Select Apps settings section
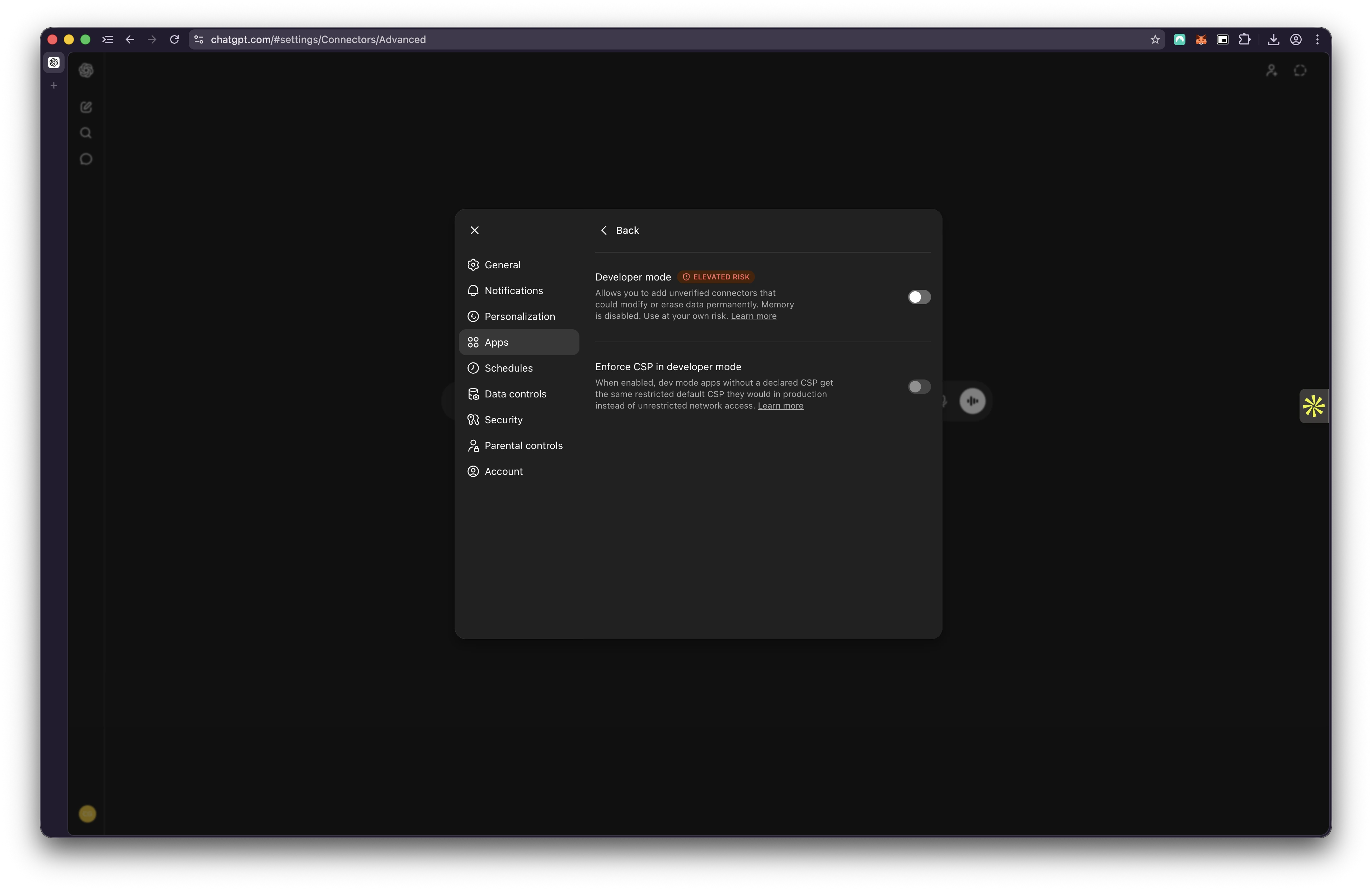 [x=519, y=342]
